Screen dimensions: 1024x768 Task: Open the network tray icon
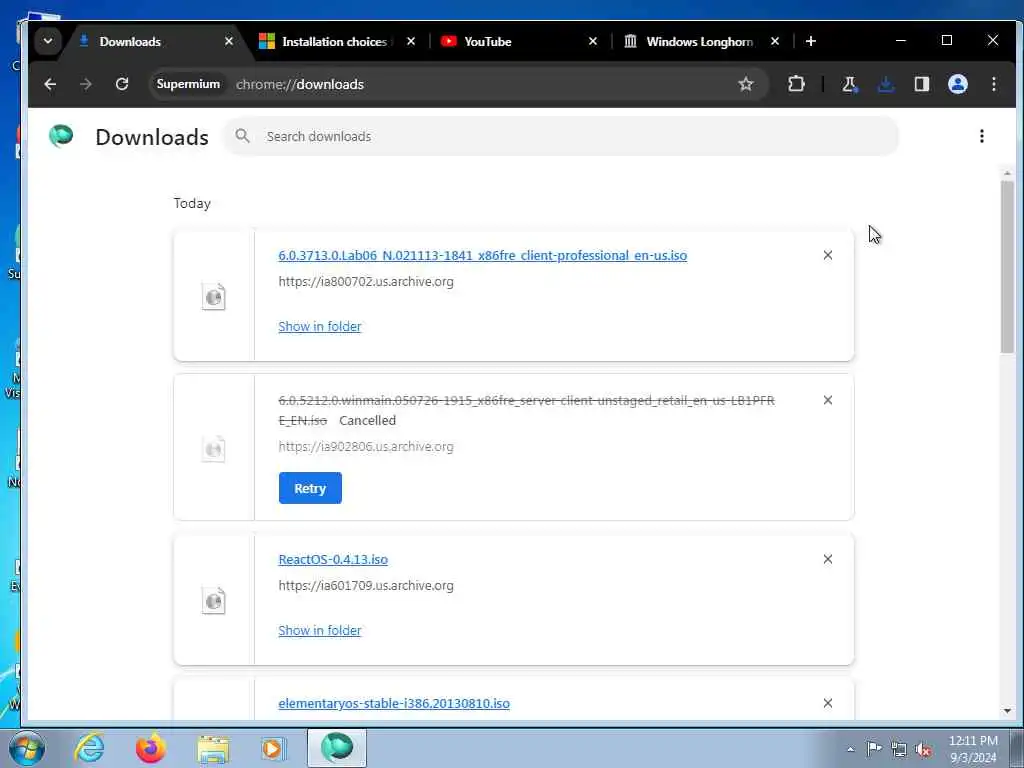(x=899, y=749)
